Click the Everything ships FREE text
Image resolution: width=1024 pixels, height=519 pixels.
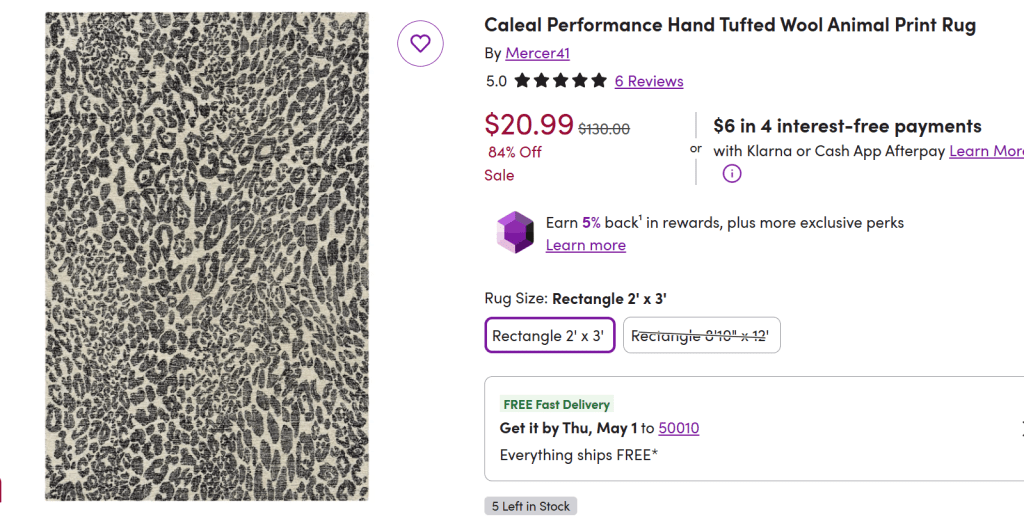579,456
